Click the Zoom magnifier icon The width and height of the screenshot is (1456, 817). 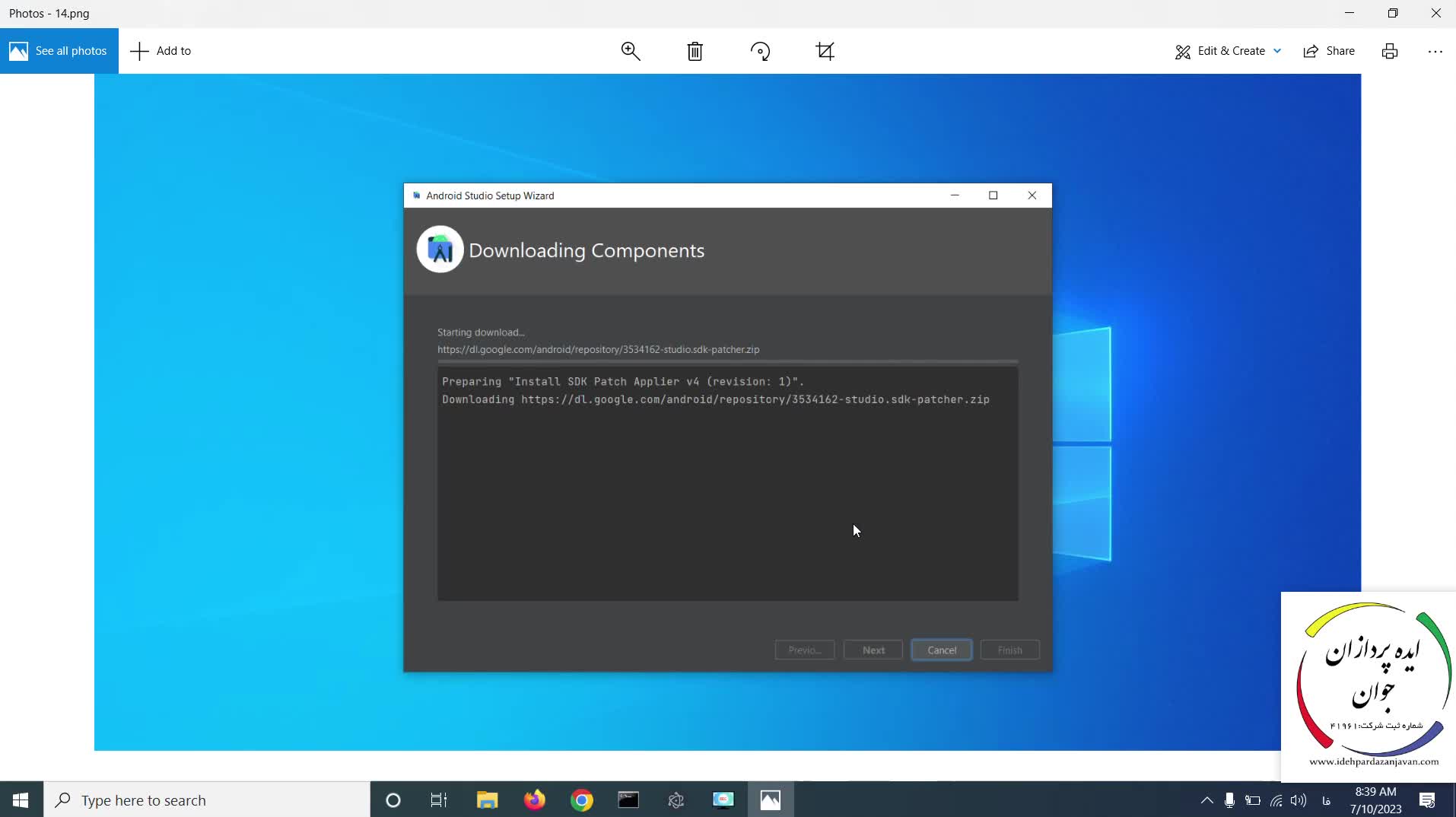tap(630, 51)
